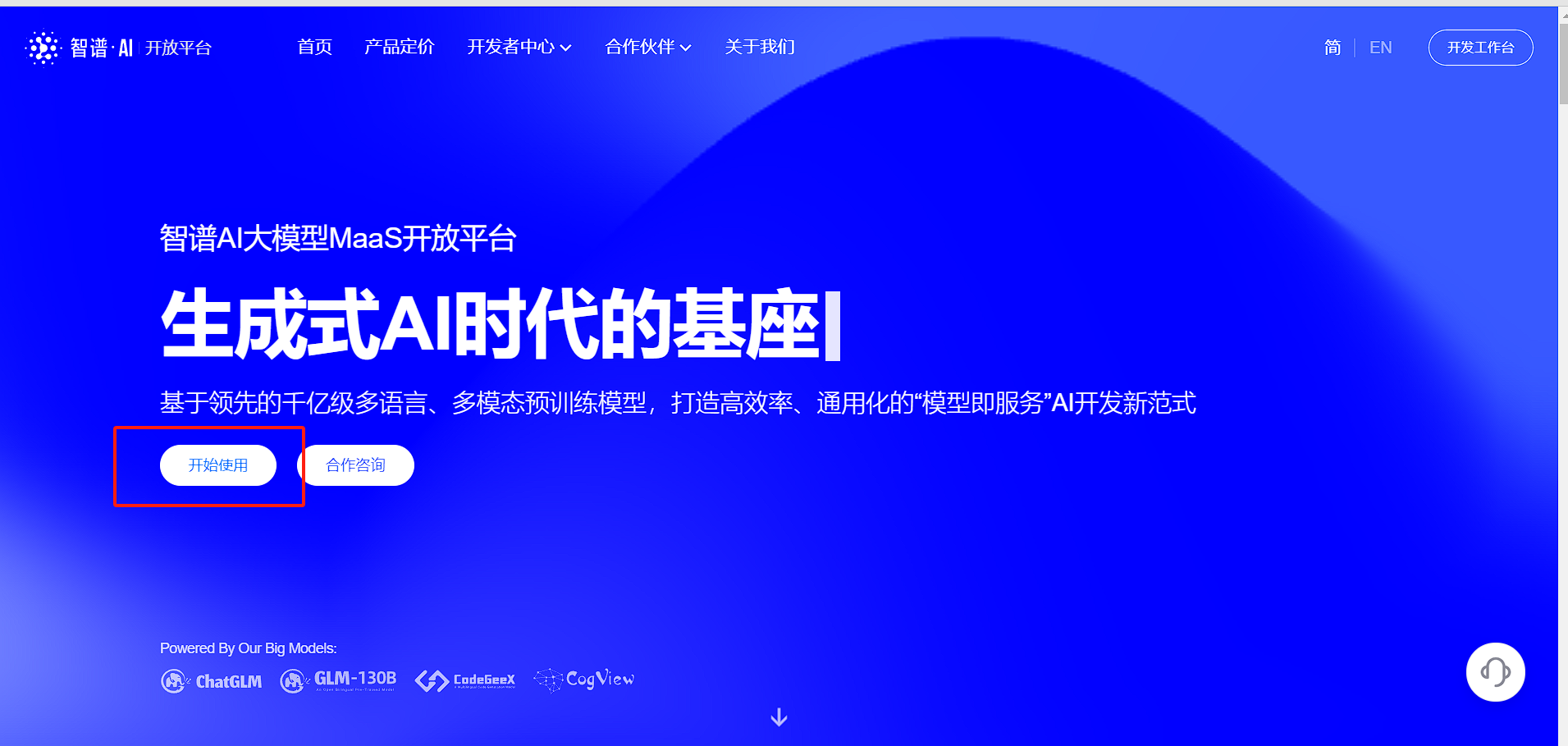The height and width of the screenshot is (746, 1568).
Task: Click the 合作咨询 button
Action: tap(355, 465)
